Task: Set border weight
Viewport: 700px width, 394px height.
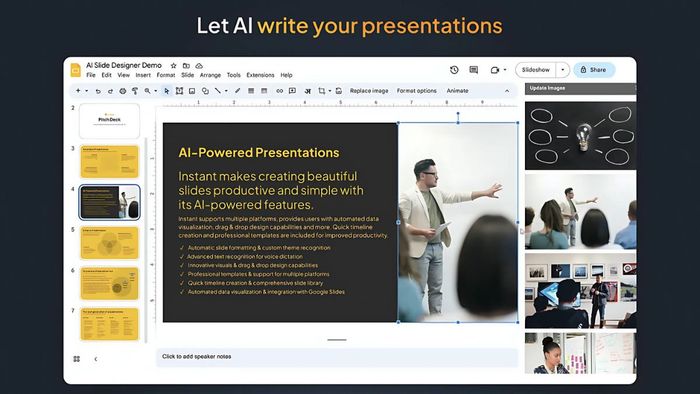Action: tap(251, 91)
